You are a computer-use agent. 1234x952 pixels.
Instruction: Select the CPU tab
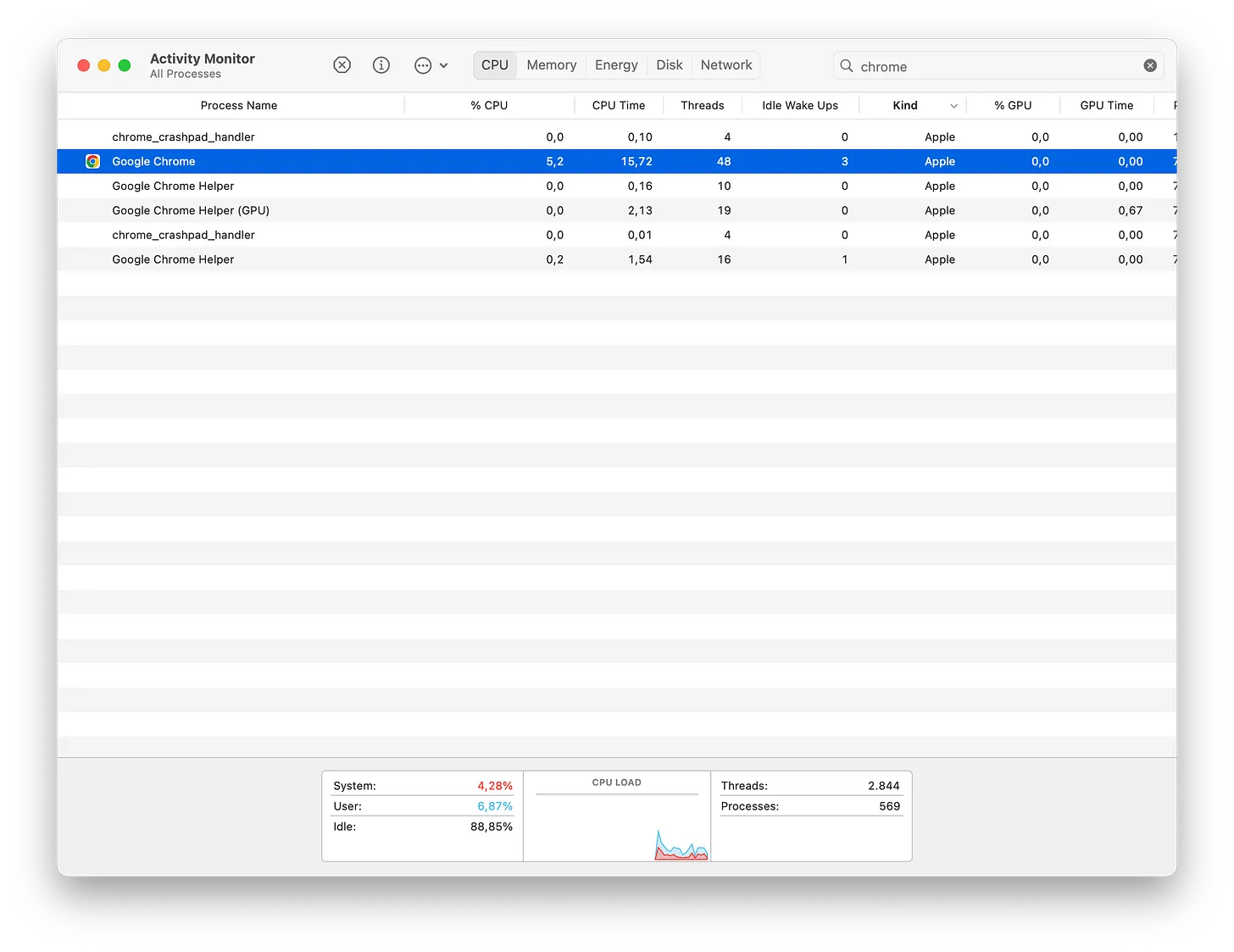coord(495,65)
